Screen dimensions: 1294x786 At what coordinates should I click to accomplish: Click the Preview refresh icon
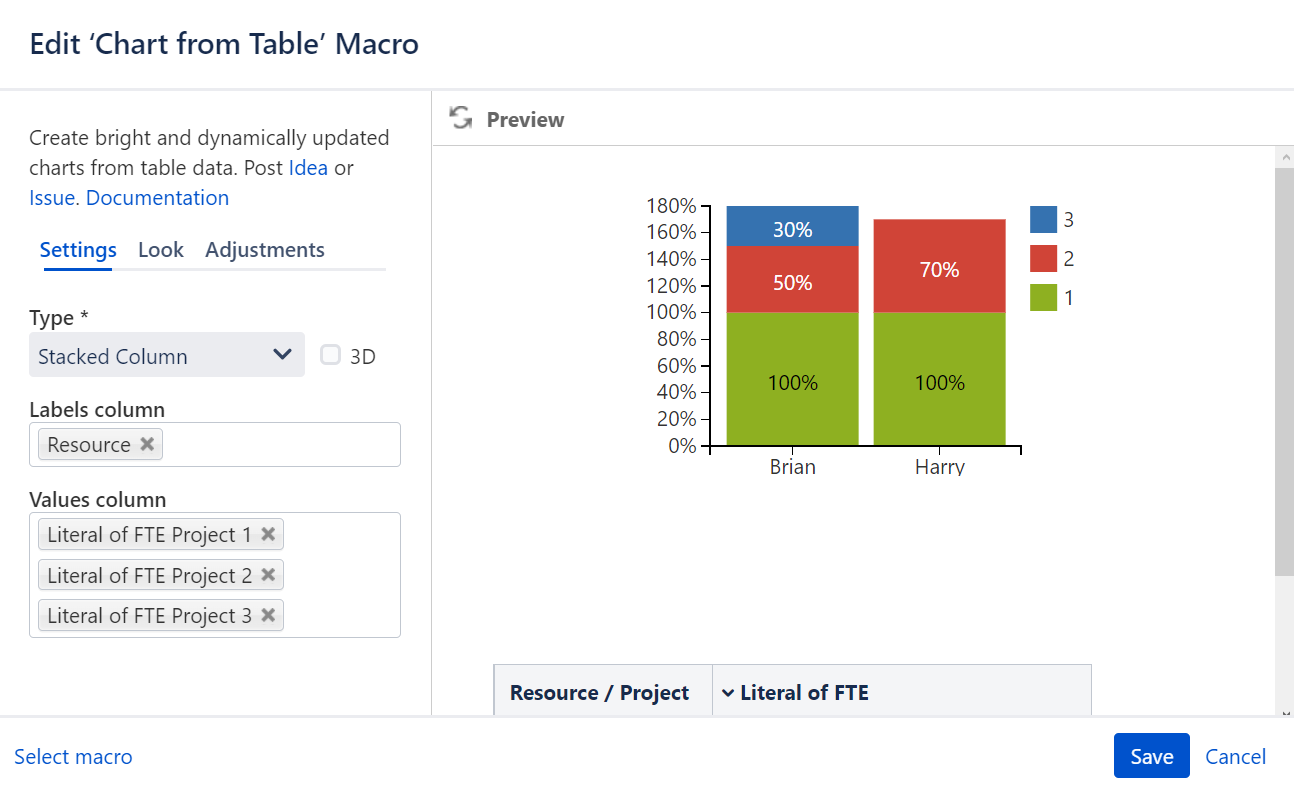click(x=461, y=118)
